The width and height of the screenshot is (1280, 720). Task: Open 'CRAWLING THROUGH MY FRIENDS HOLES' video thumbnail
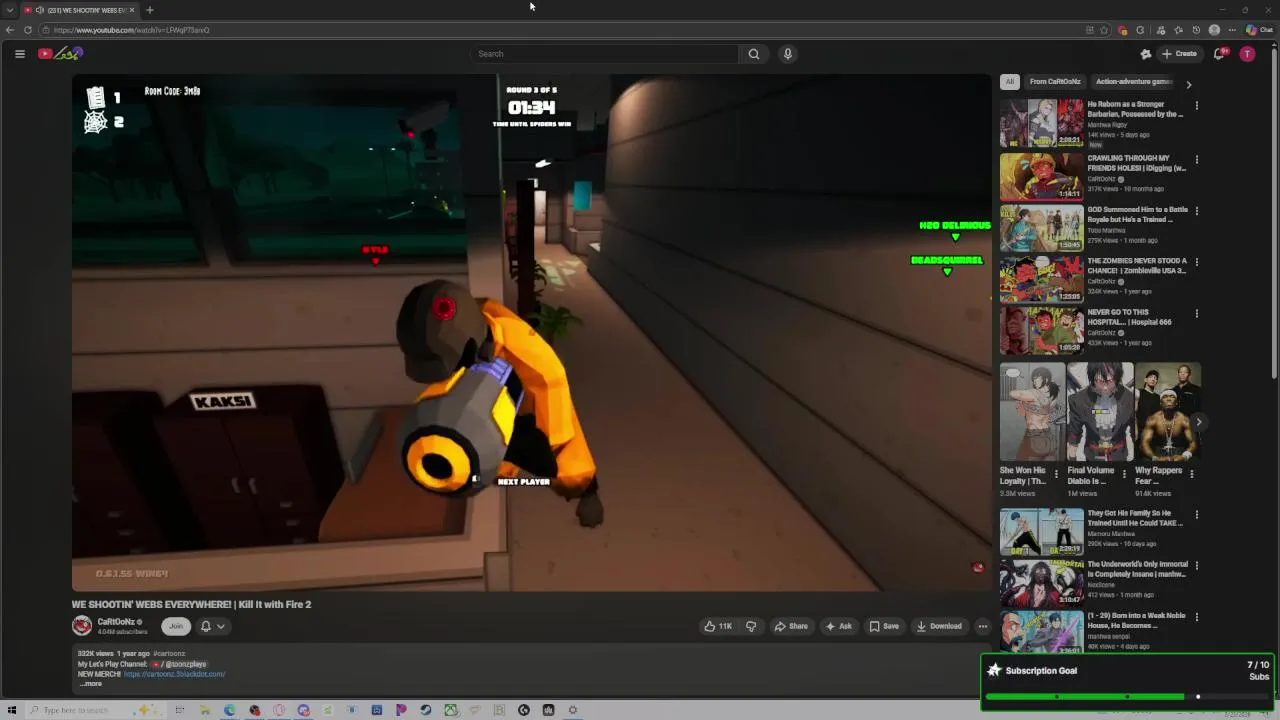tap(1041, 176)
